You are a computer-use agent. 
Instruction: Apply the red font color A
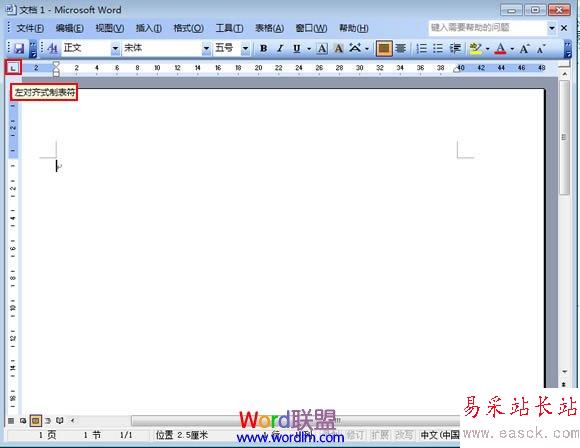[x=500, y=48]
